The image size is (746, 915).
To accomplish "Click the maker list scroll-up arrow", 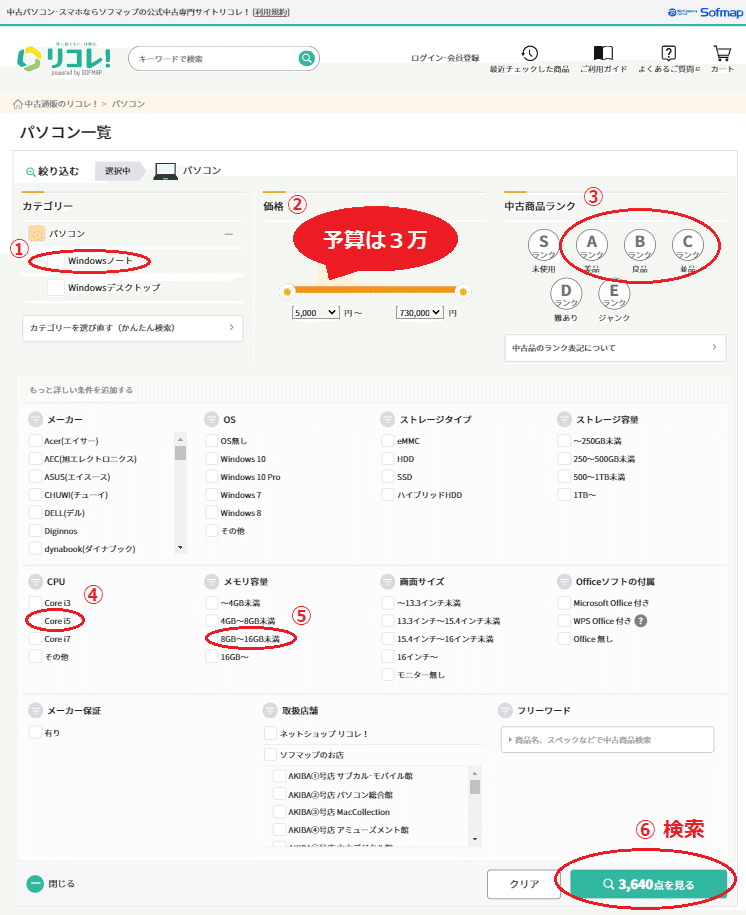I will pos(180,439).
